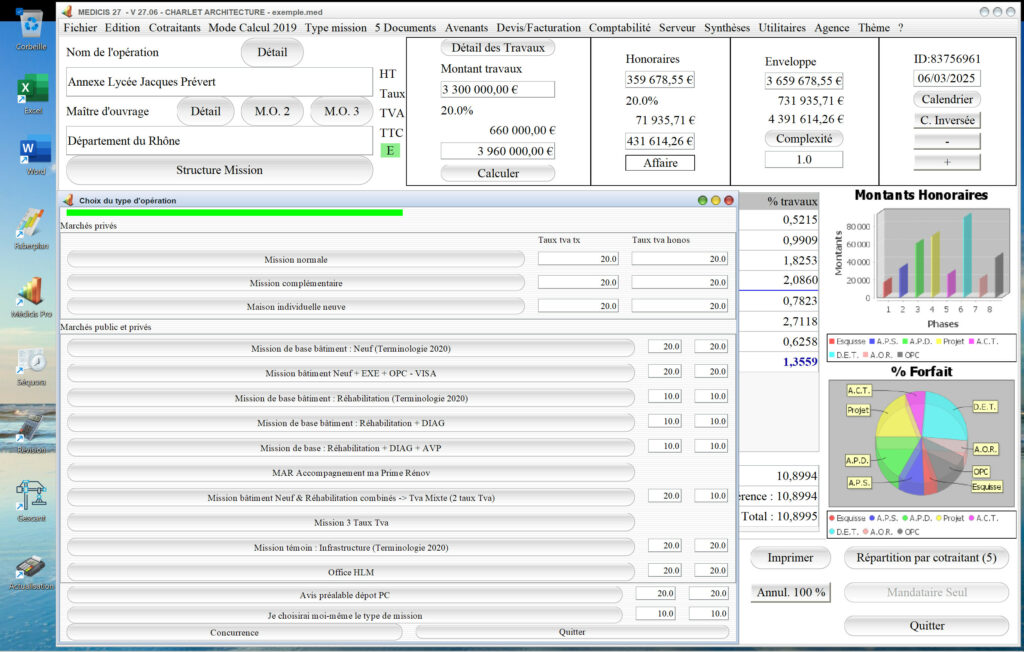Click the Calculer button
The image size is (1024, 652).
click(498, 173)
